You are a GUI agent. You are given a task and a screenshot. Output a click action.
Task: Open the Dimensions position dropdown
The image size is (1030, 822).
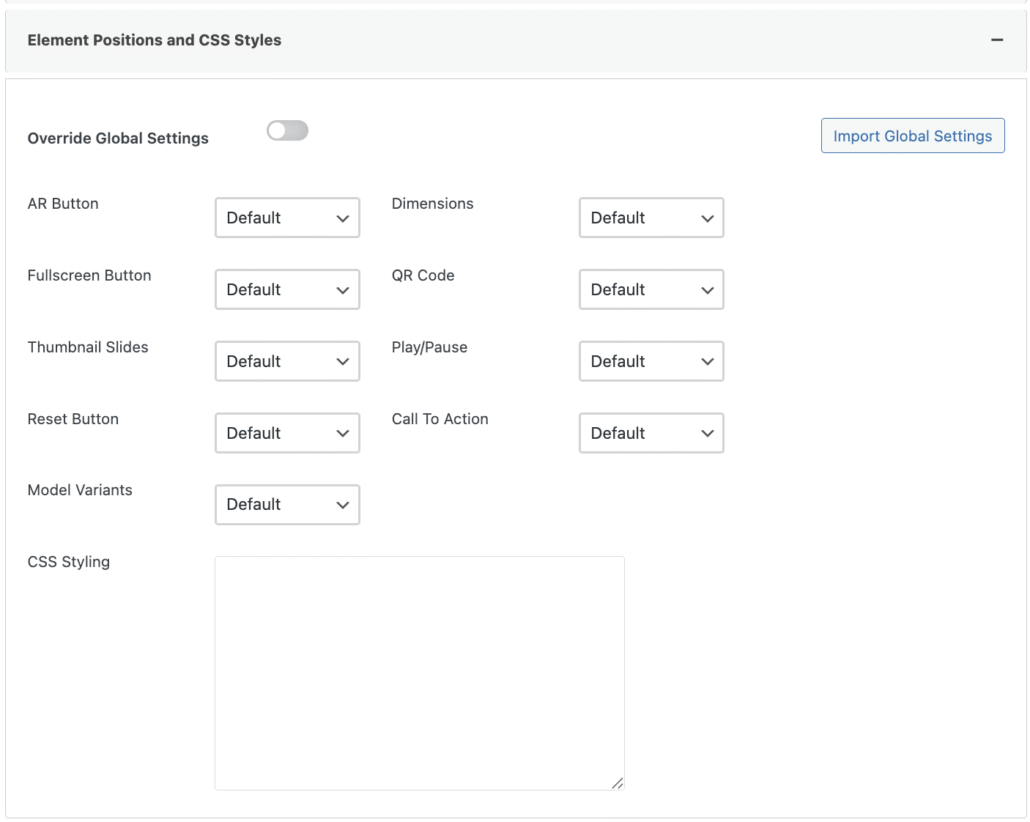coord(651,218)
